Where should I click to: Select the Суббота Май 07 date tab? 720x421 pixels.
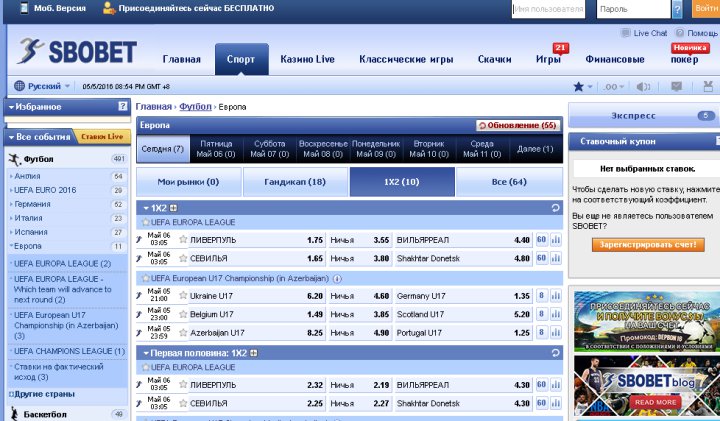[270, 149]
